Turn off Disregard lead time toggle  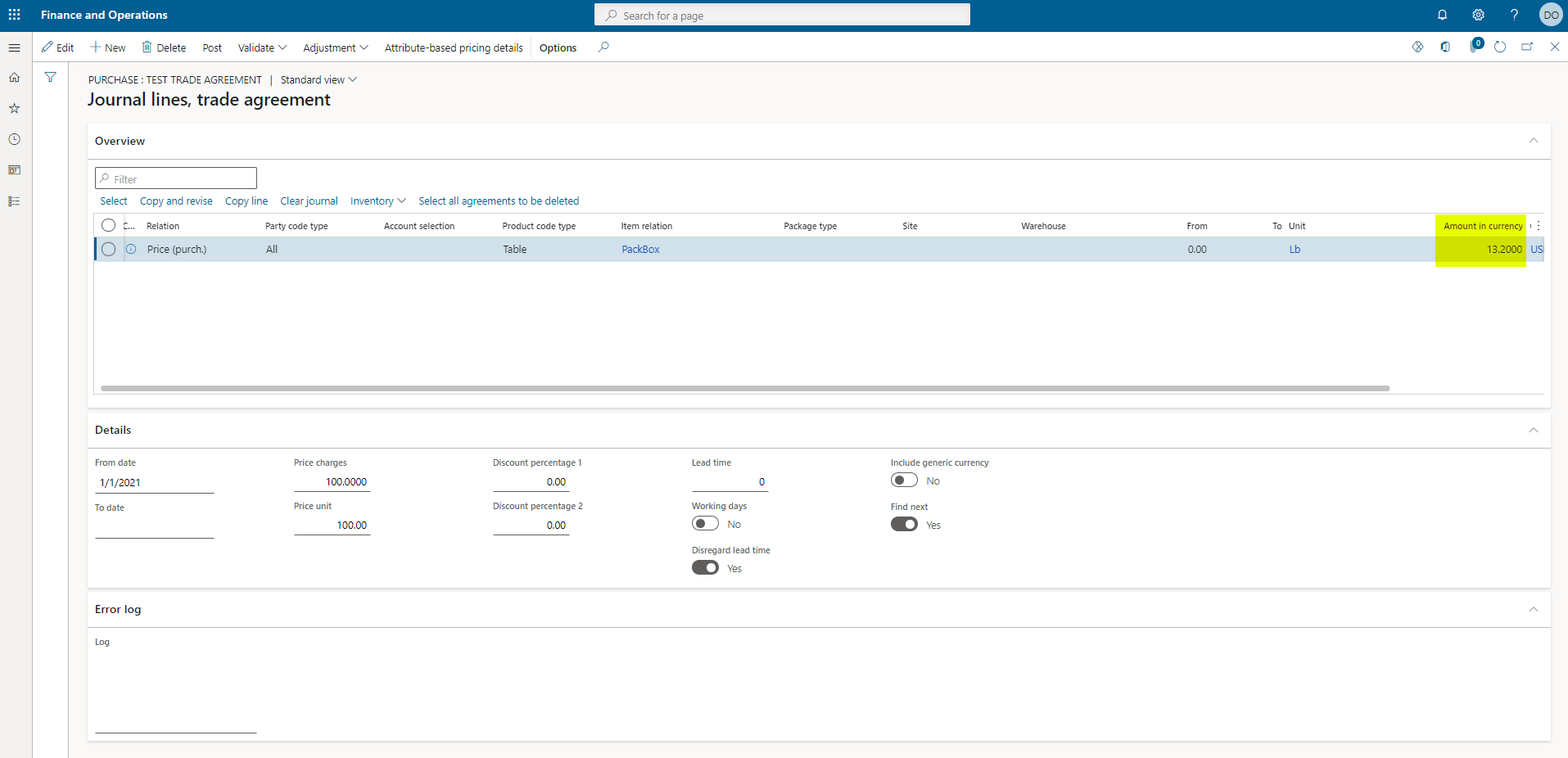click(705, 568)
